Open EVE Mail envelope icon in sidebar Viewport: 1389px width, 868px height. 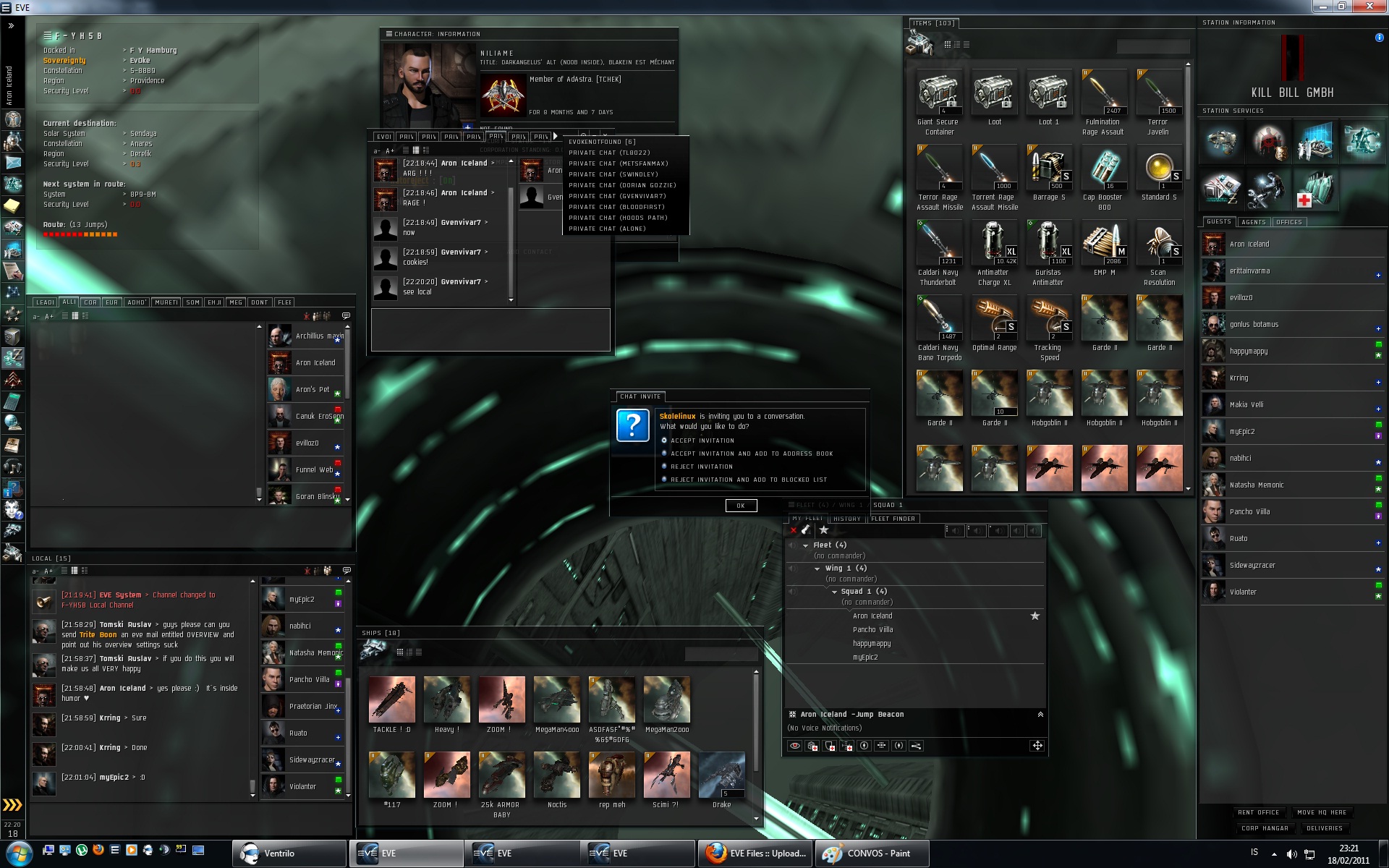coord(12,163)
